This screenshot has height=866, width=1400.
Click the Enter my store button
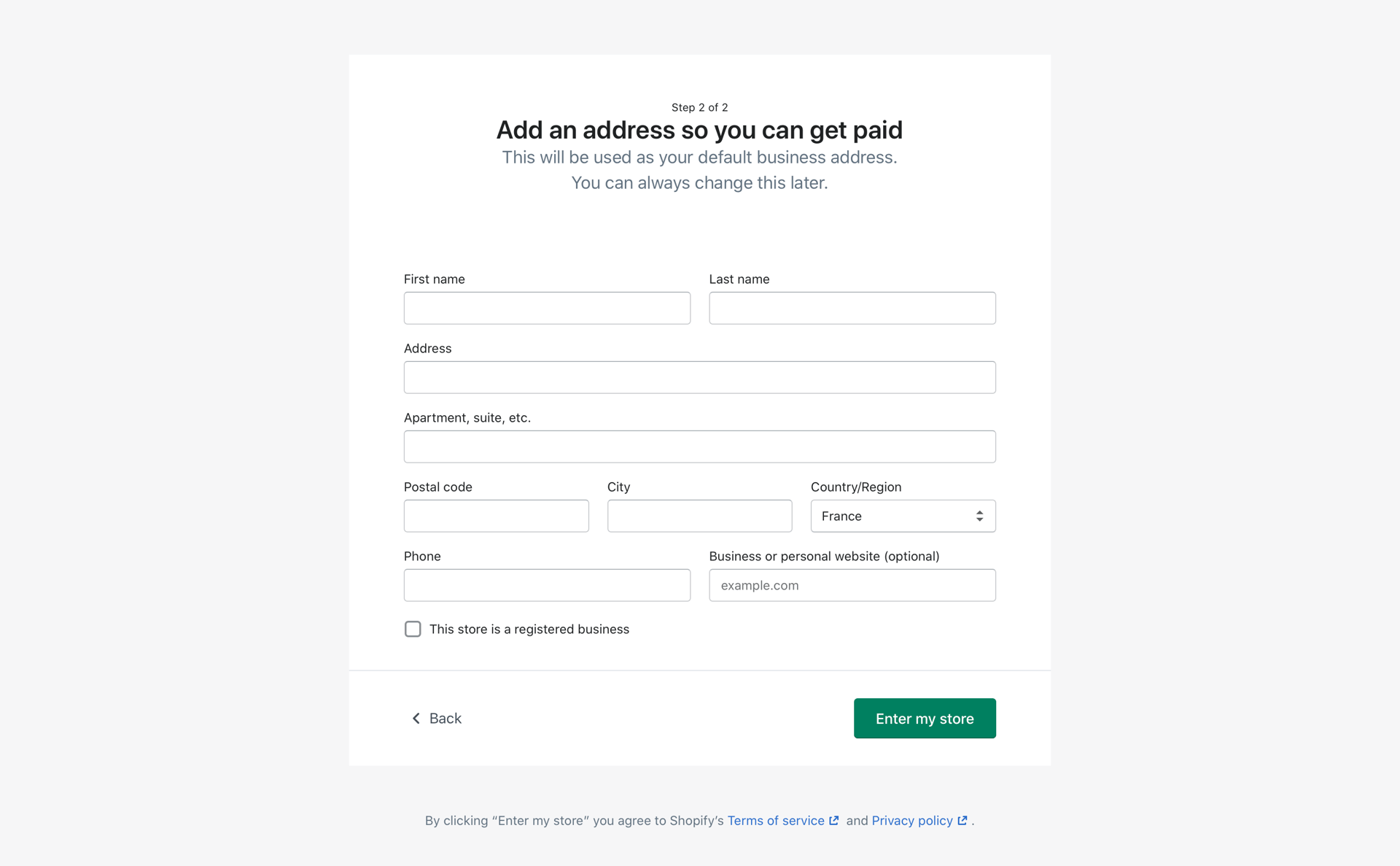coord(925,718)
